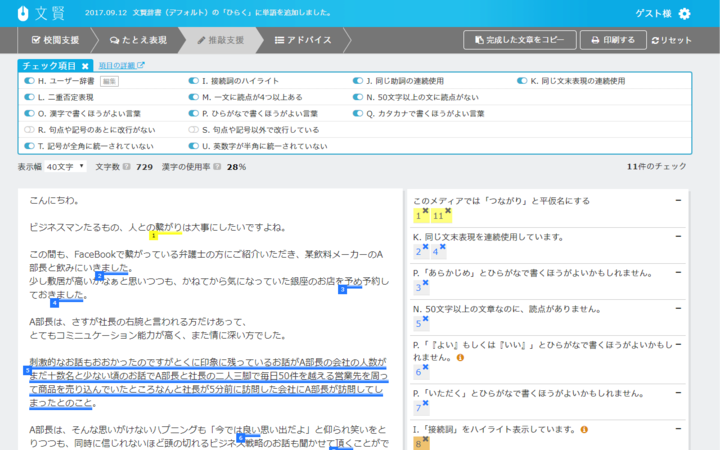Collapse the I.「接続詞」をハイライト check item
This screenshot has width=720, height=450.
(x=678, y=429)
